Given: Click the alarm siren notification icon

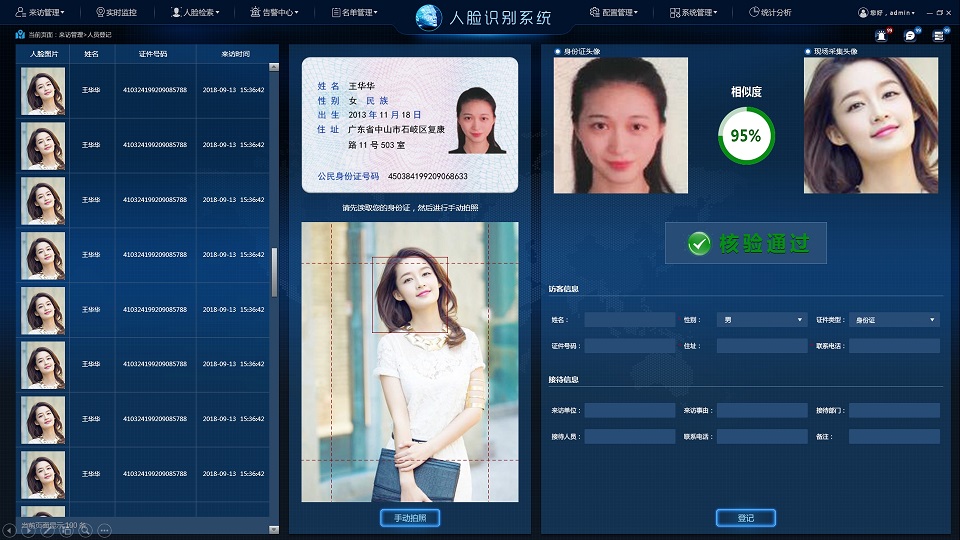Looking at the screenshot, I should [x=882, y=36].
